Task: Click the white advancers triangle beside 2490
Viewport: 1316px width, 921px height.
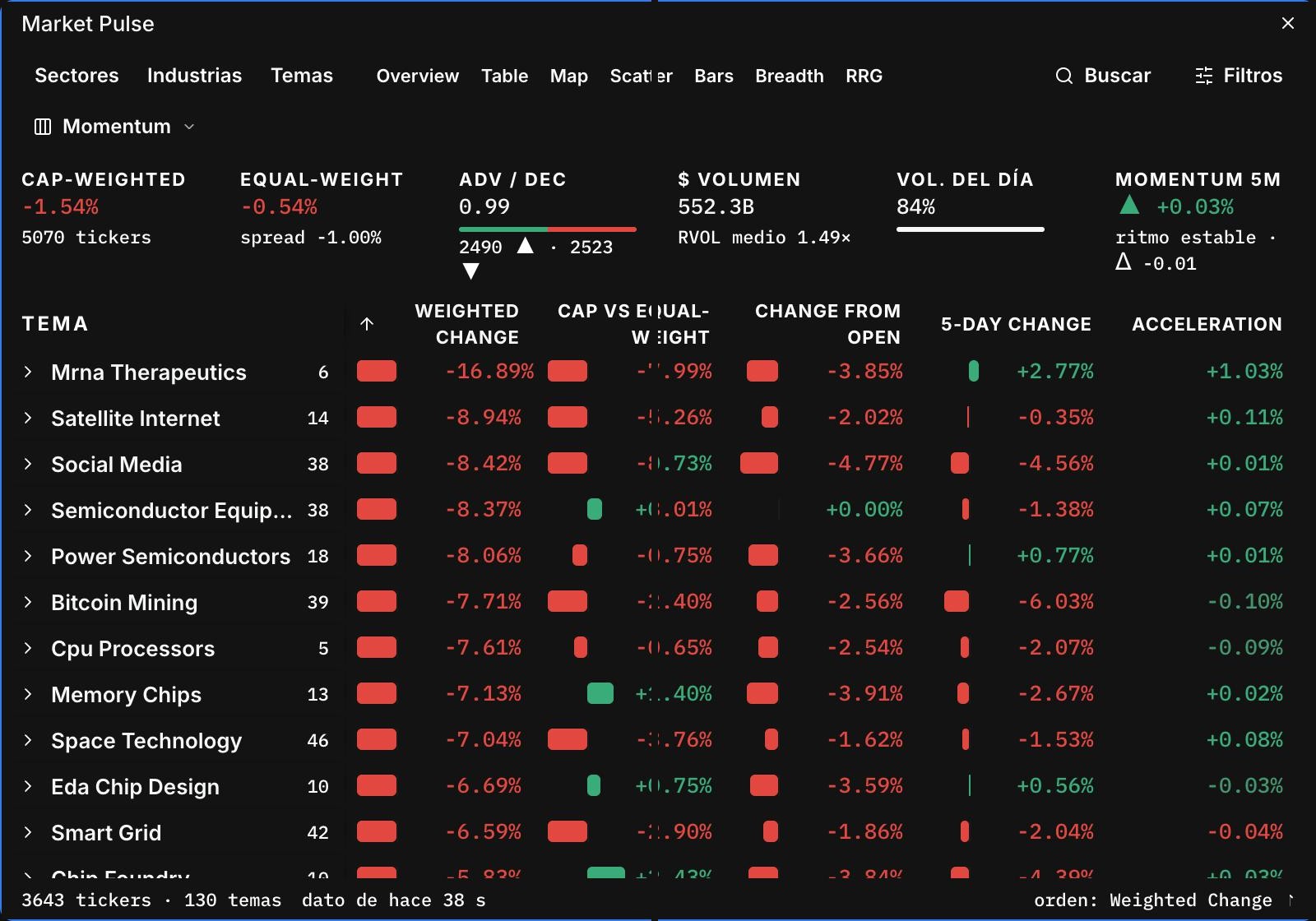Action: click(525, 246)
